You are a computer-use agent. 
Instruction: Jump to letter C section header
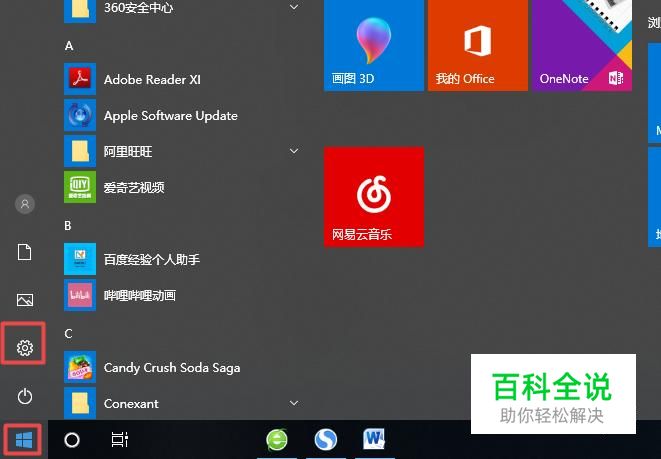(x=68, y=333)
